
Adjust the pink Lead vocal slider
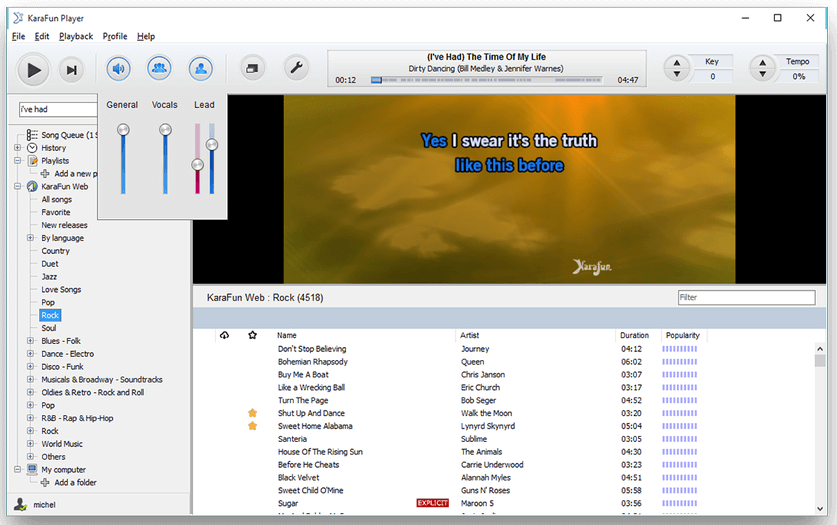click(198, 165)
